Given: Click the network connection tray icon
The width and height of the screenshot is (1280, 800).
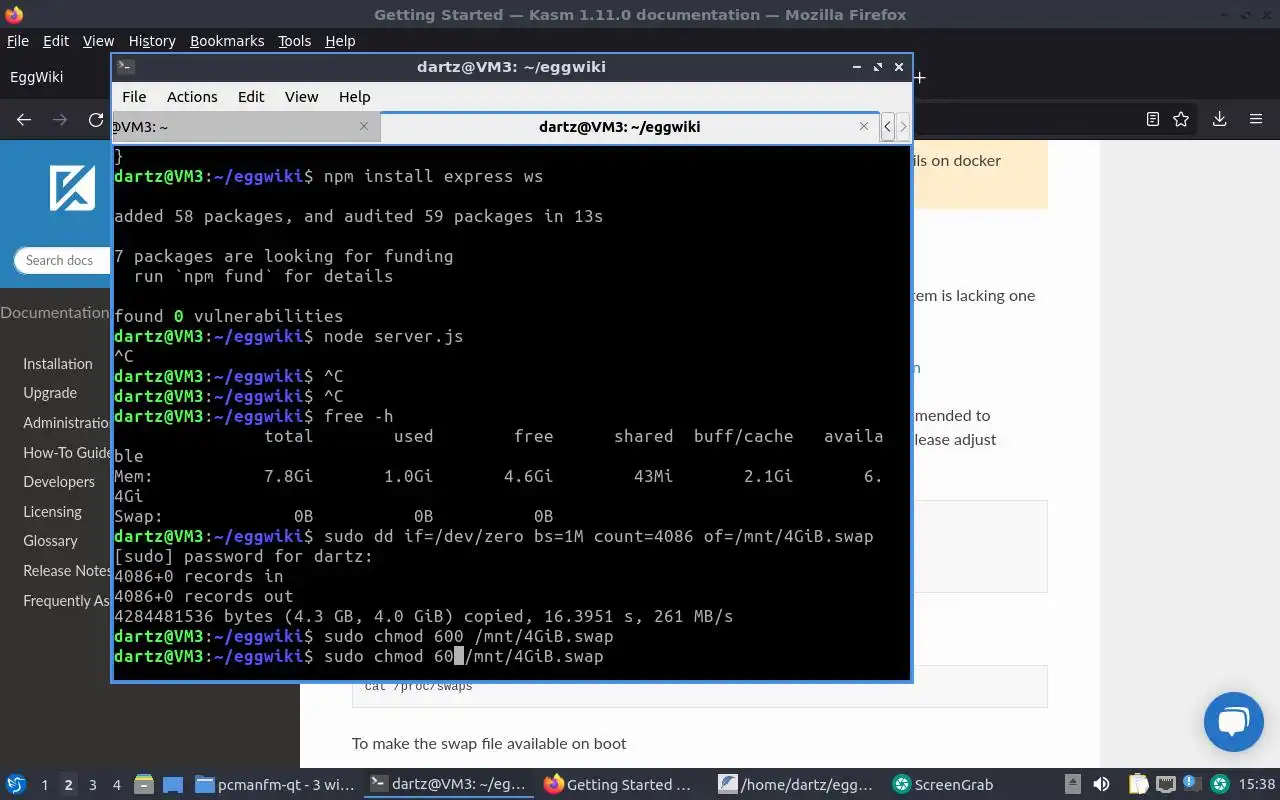Looking at the screenshot, I should click(x=1166, y=785).
